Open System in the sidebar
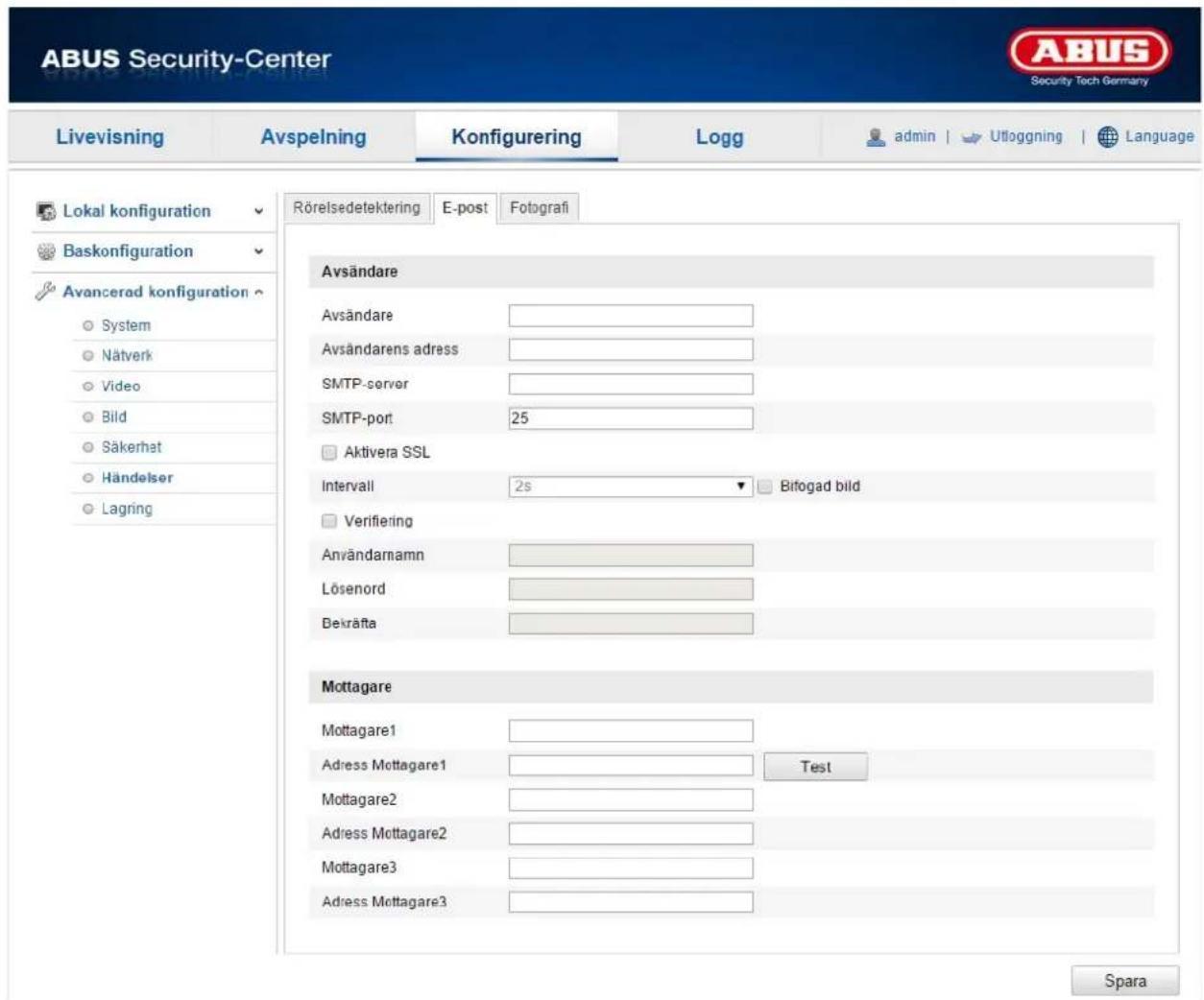The width and height of the screenshot is (1204, 1000). (x=126, y=325)
